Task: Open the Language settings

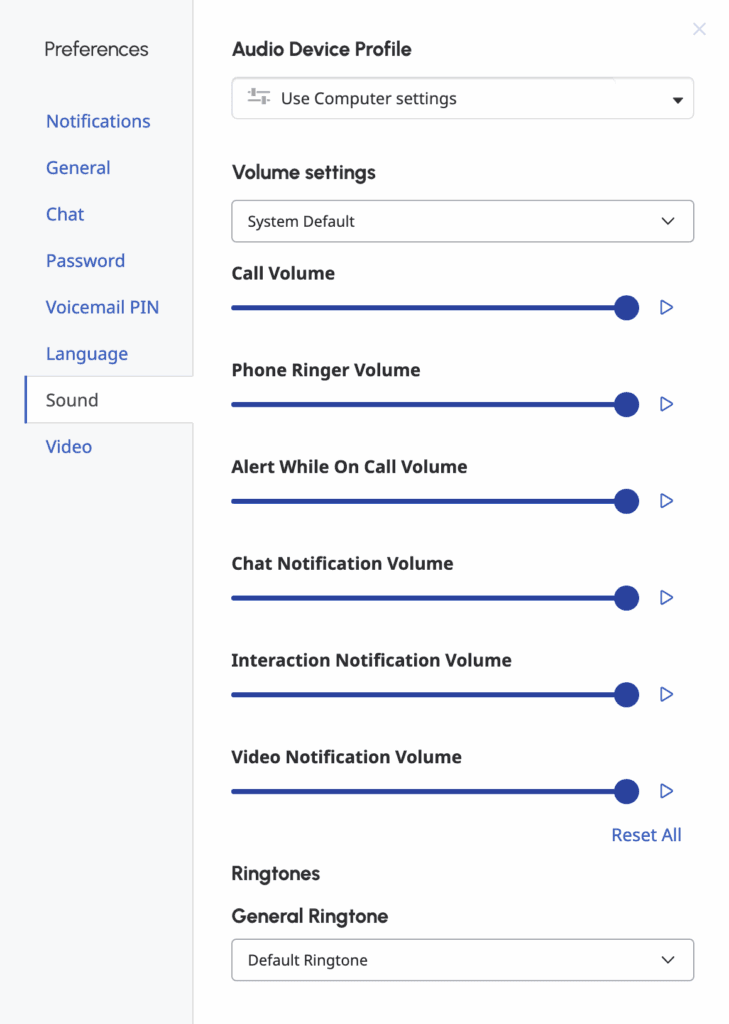Action: pos(87,353)
